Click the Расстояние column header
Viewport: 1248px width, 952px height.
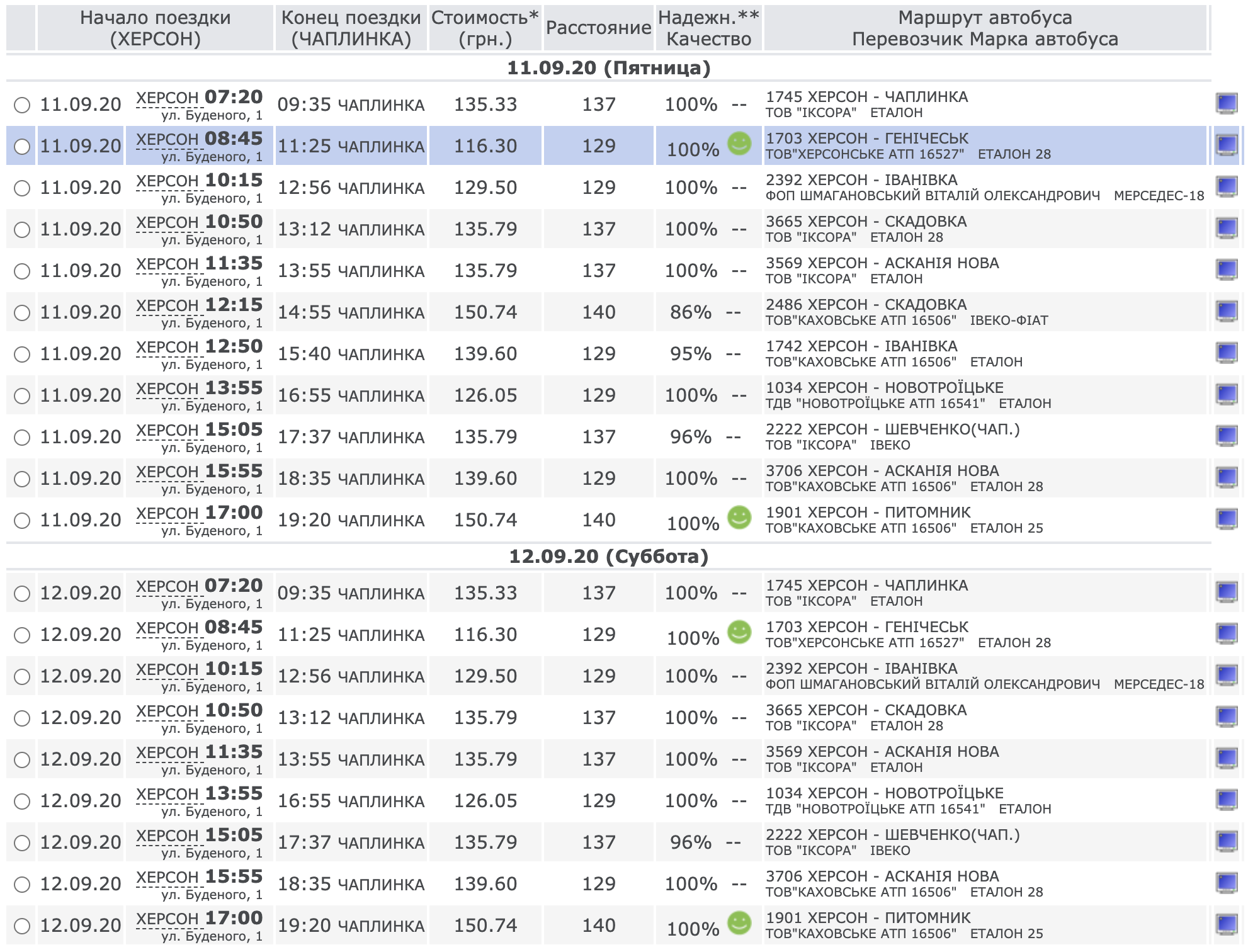click(x=598, y=28)
